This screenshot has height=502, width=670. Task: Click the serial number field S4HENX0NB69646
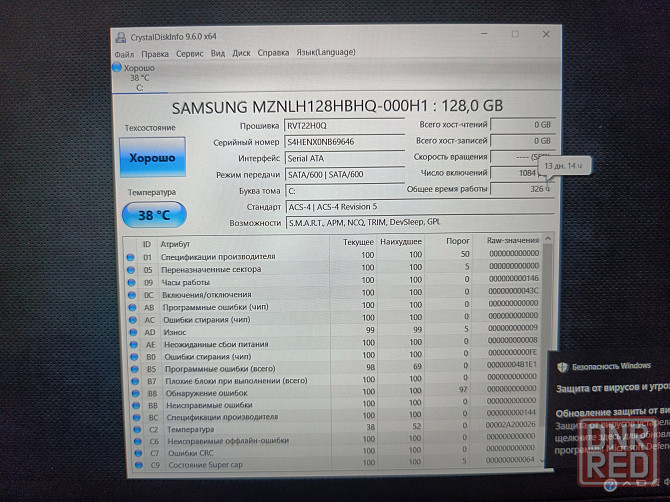tap(344, 141)
